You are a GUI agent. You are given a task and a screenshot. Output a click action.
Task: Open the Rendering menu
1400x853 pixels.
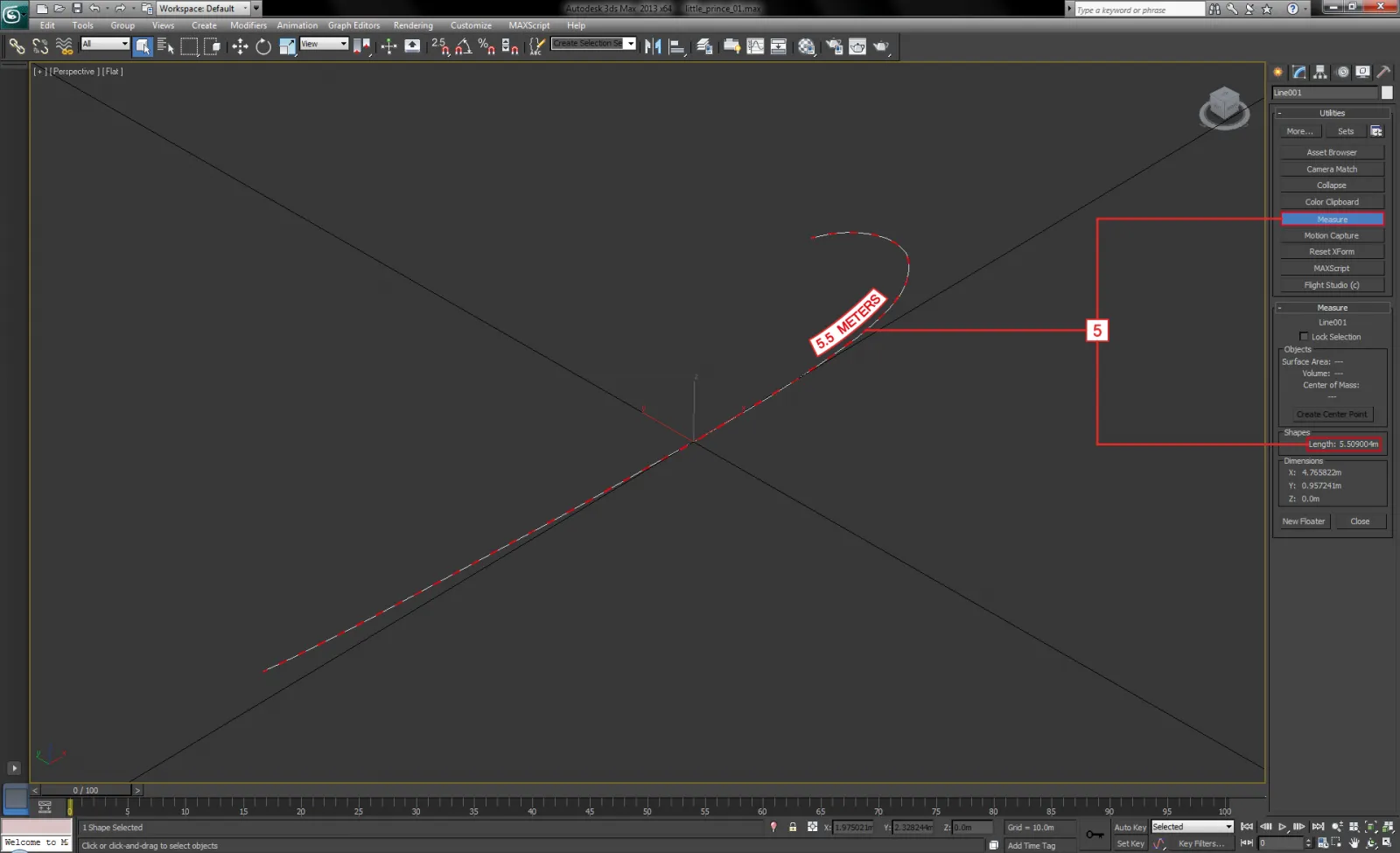point(413,24)
